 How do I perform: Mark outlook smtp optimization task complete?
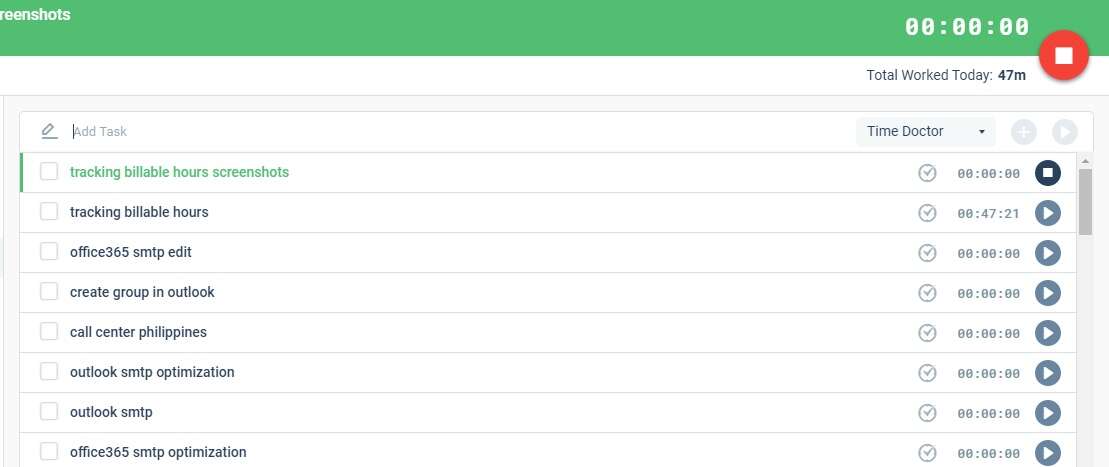[927, 372]
